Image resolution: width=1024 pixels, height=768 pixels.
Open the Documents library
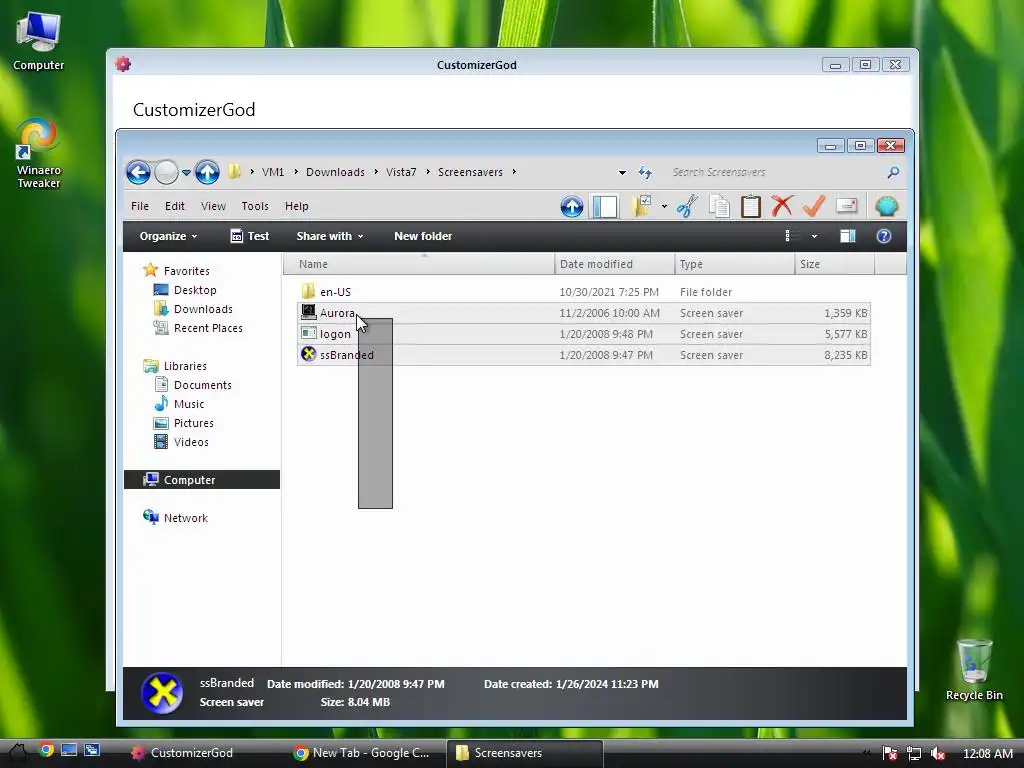pos(193,385)
